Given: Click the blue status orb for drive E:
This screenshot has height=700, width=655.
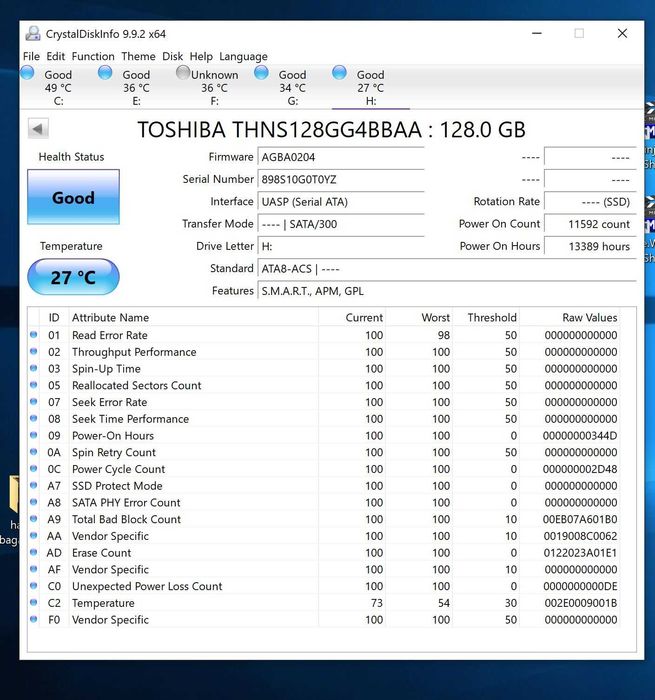Looking at the screenshot, I should pyautogui.click(x=105, y=72).
